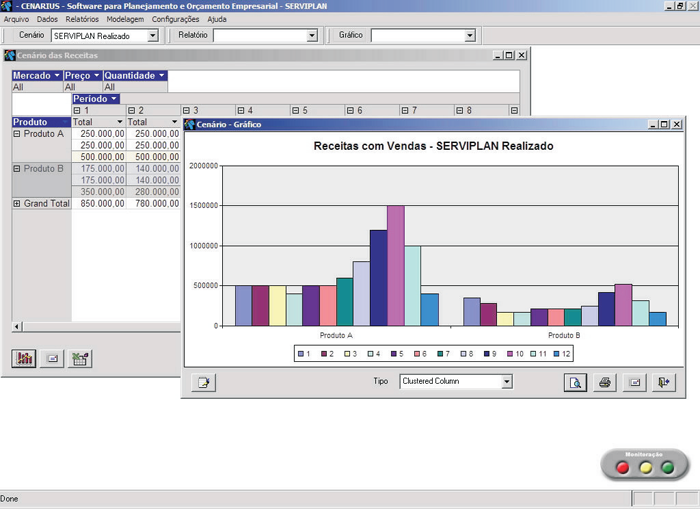Screen dimensions: 700x509
Task: Click the envelope icon button in the Cenário das Receitas window
Action: click(52, 358)
